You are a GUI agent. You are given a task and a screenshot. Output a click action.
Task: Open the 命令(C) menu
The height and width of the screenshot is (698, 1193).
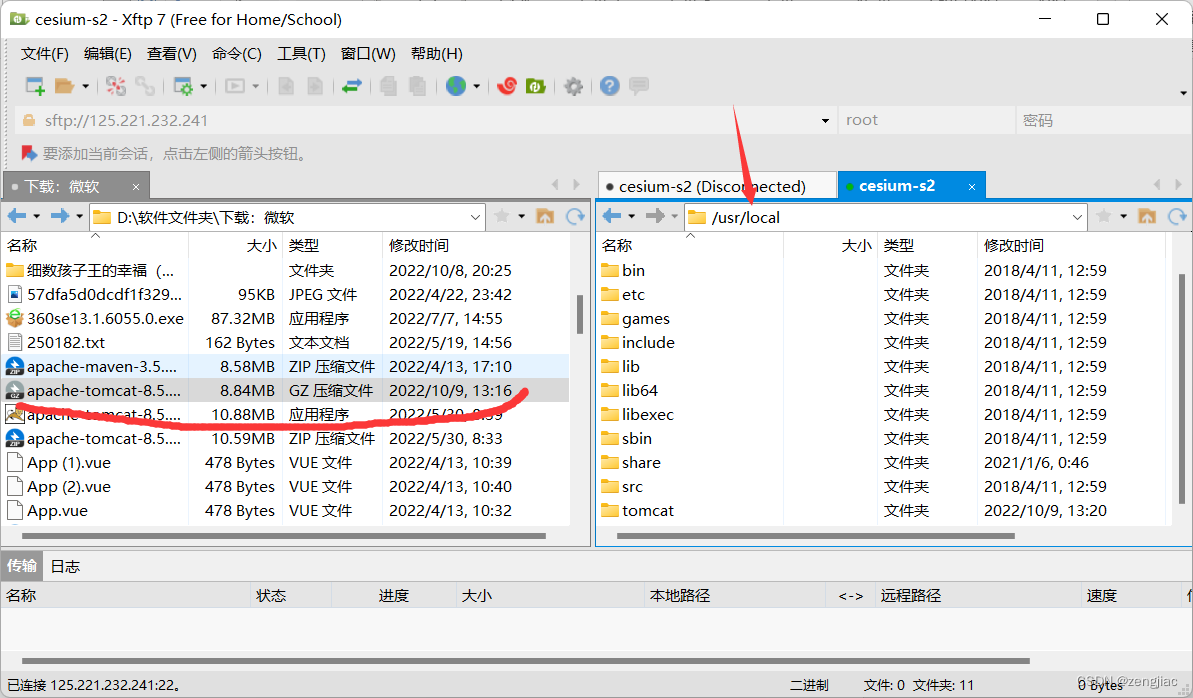click(237, 54)
